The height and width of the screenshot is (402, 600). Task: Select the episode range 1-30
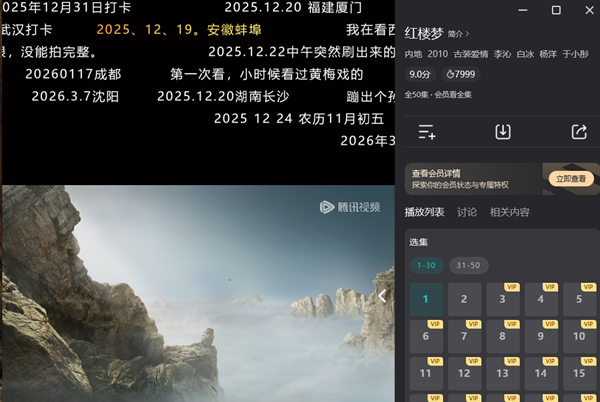pos(426,265)
